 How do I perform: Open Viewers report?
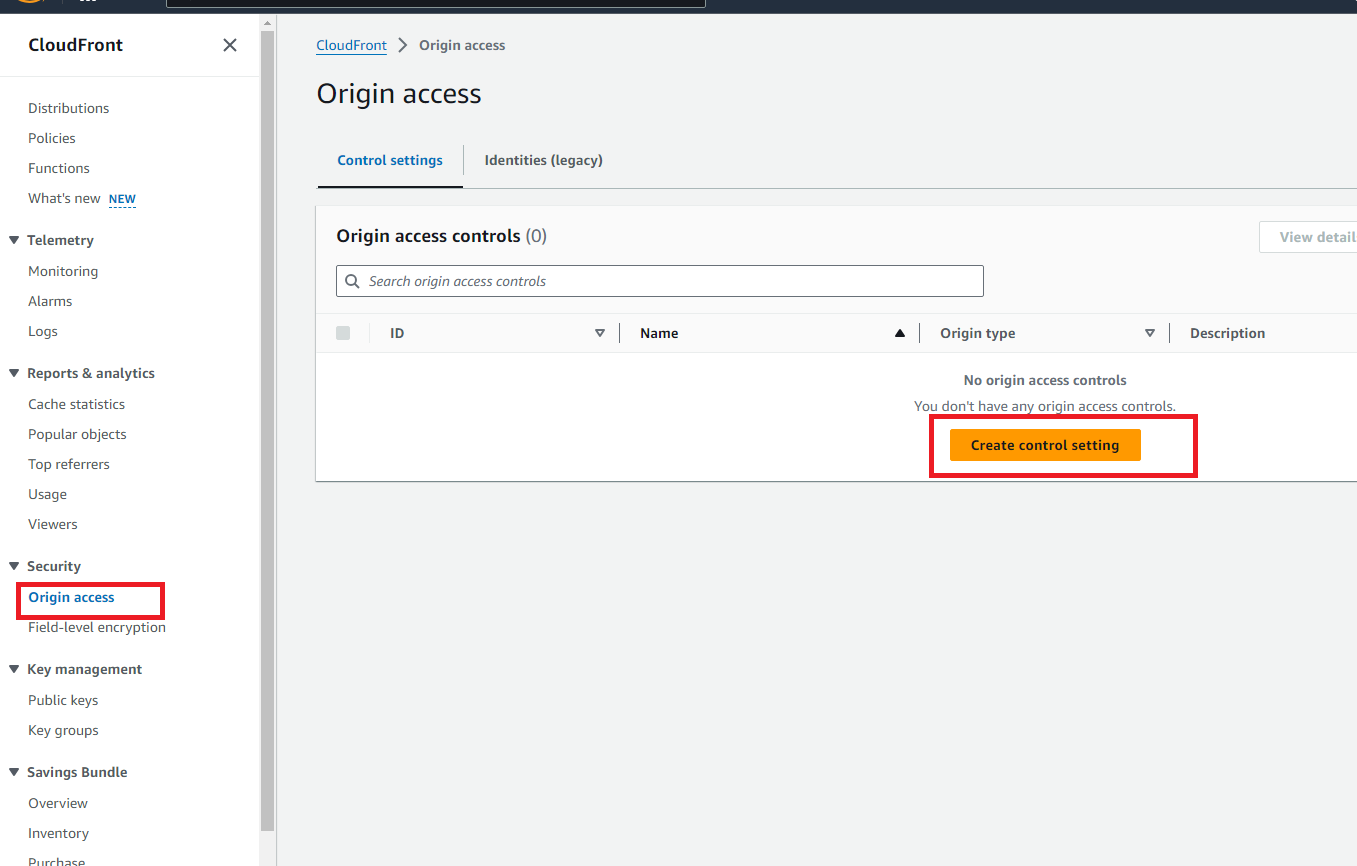[x=53, y=524]
